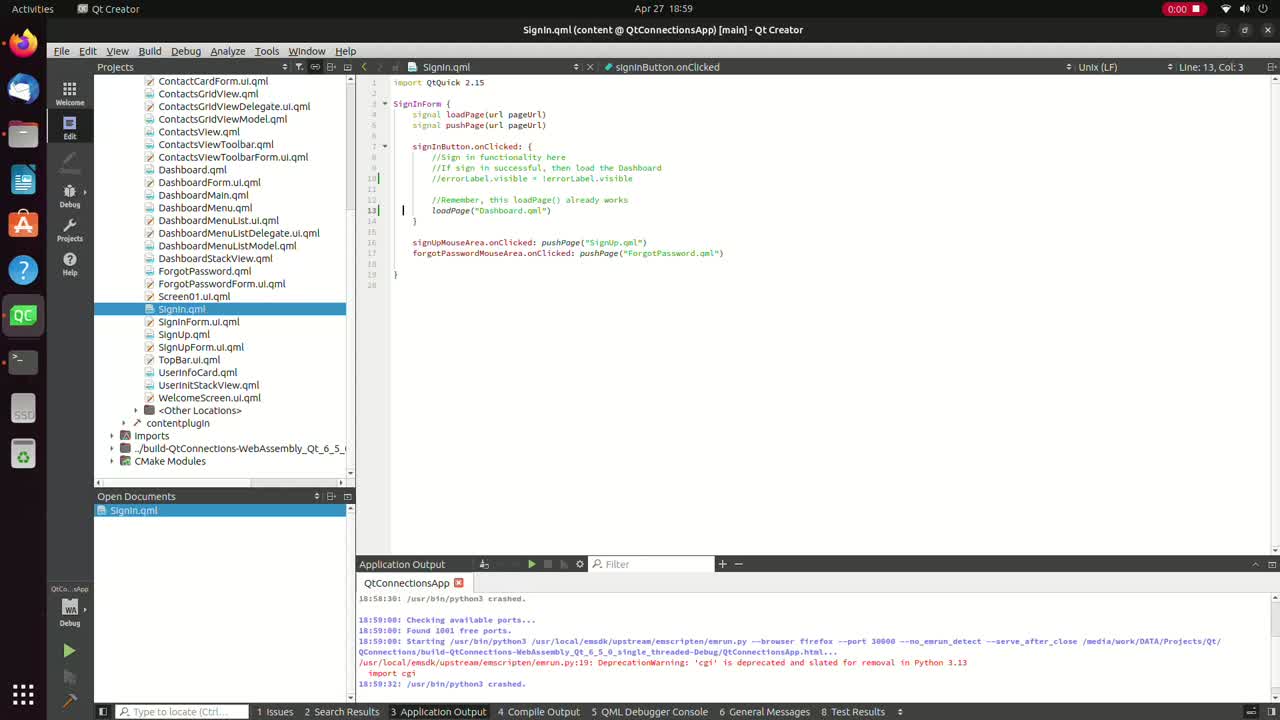Toggle the left sidebar visibility button
This screenshot has height=720, width=1280.
(x=102, y=712)
